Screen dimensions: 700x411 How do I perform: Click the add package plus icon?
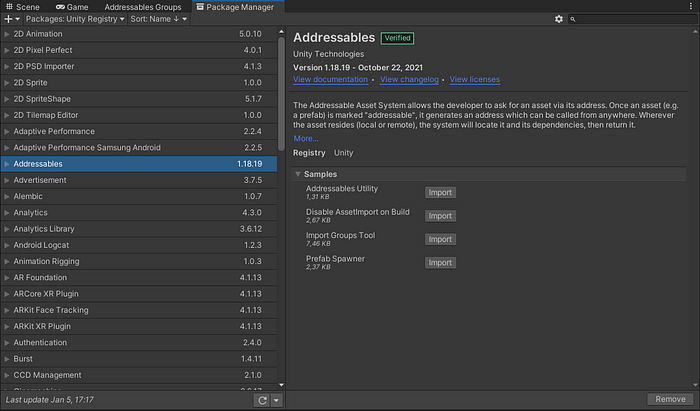pyautogui.click(x=8, y=19)
